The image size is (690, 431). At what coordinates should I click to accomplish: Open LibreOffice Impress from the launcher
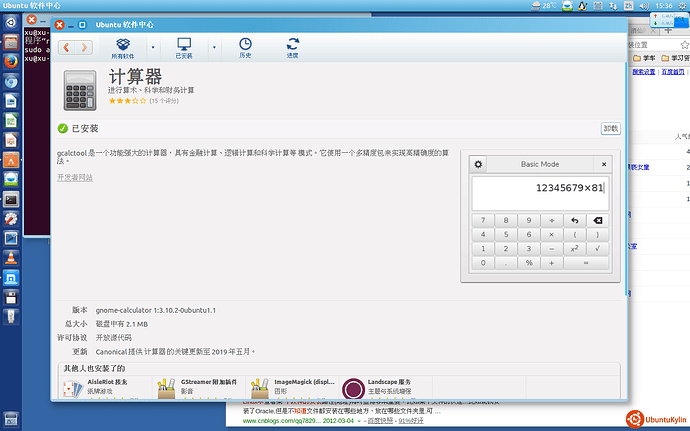pos(11,140)
